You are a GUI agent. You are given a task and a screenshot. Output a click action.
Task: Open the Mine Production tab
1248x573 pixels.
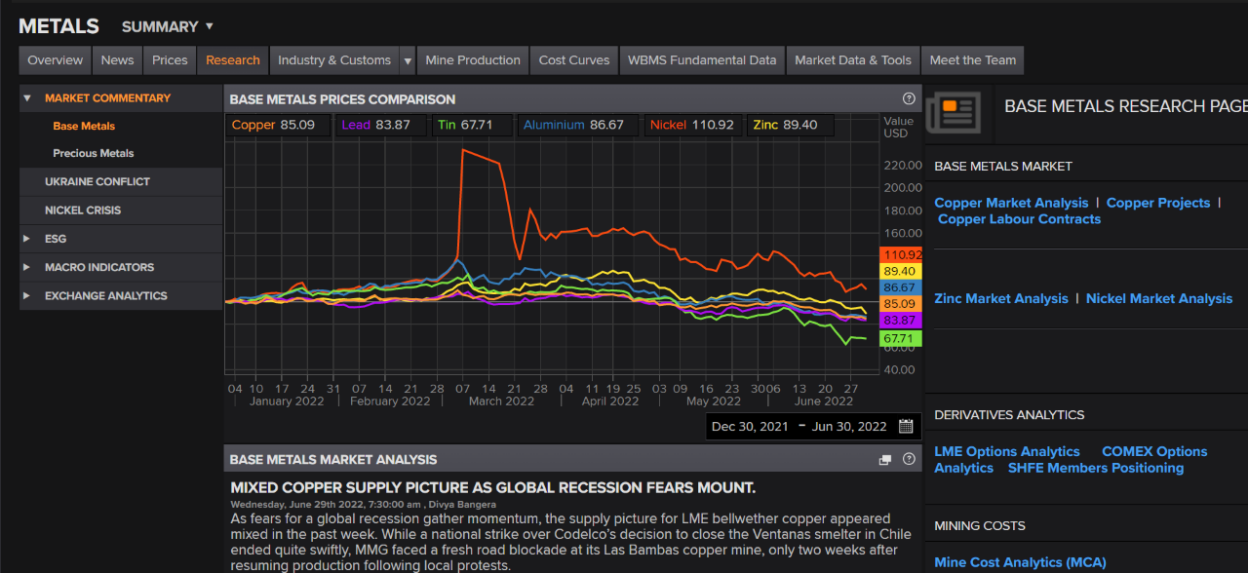[473, 60]
